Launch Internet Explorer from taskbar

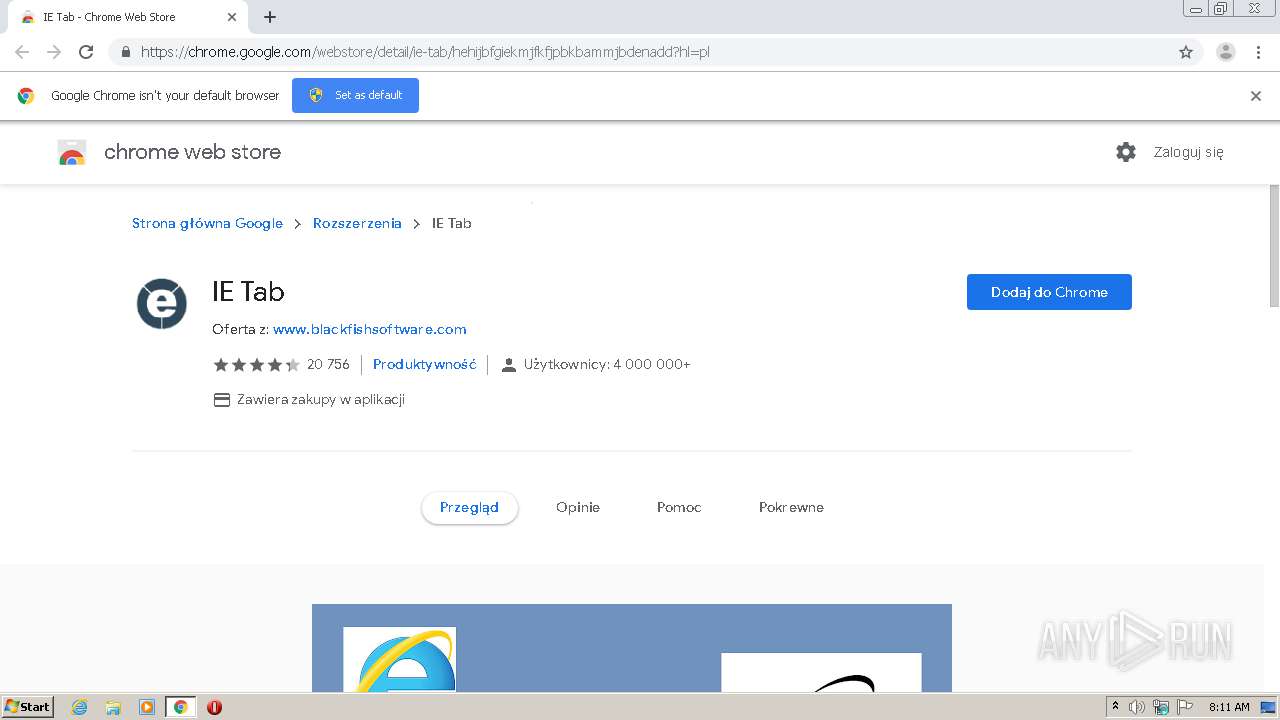coord(80,707)
